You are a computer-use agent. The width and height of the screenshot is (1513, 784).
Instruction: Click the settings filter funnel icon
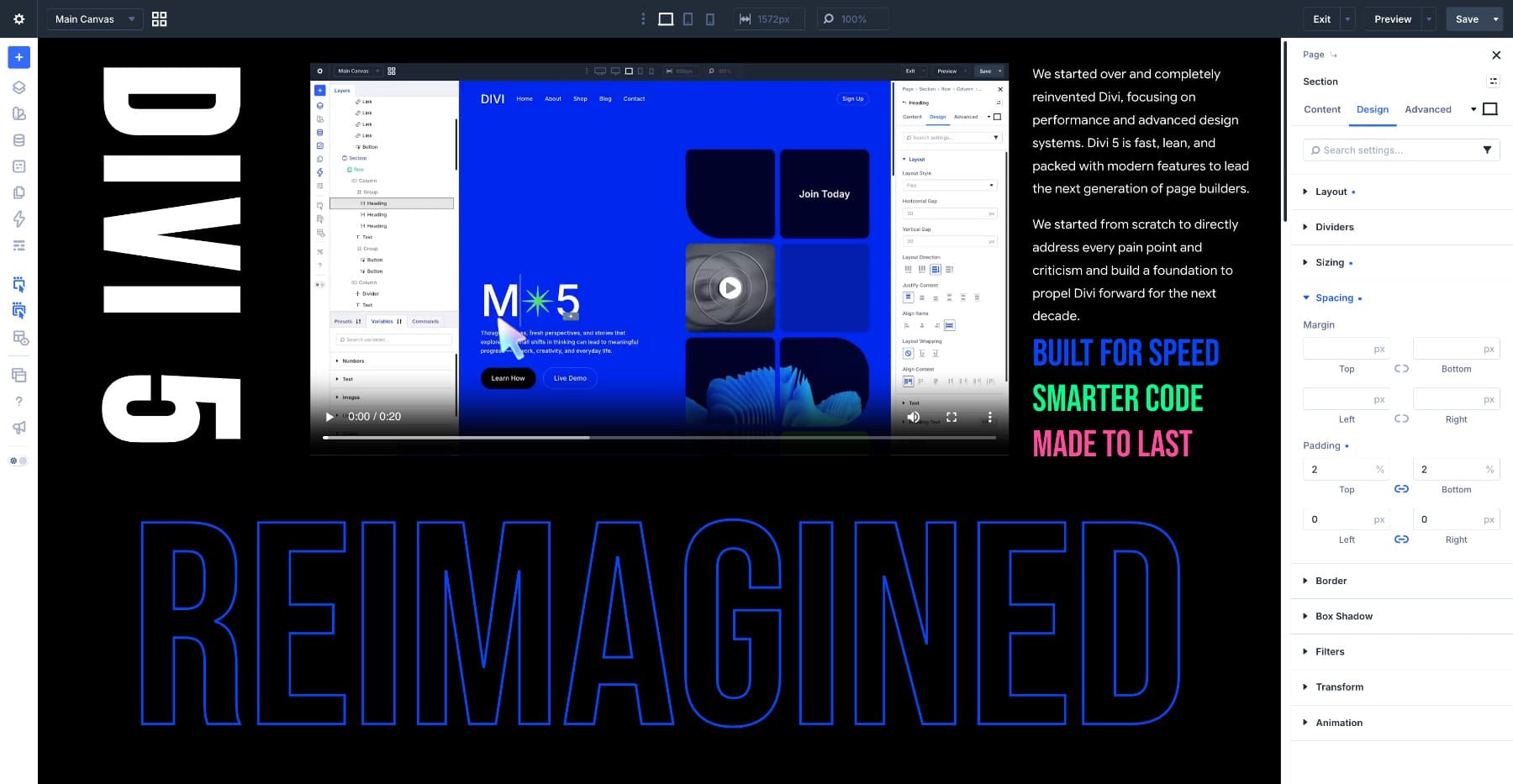[1487, 150]
